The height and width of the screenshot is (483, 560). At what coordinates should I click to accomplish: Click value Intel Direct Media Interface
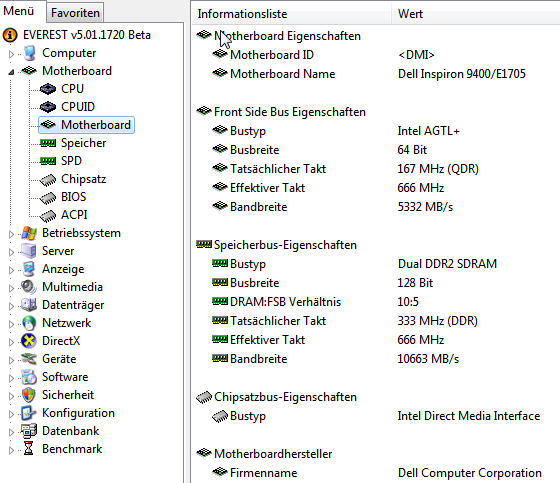click(x=469, y=416)
